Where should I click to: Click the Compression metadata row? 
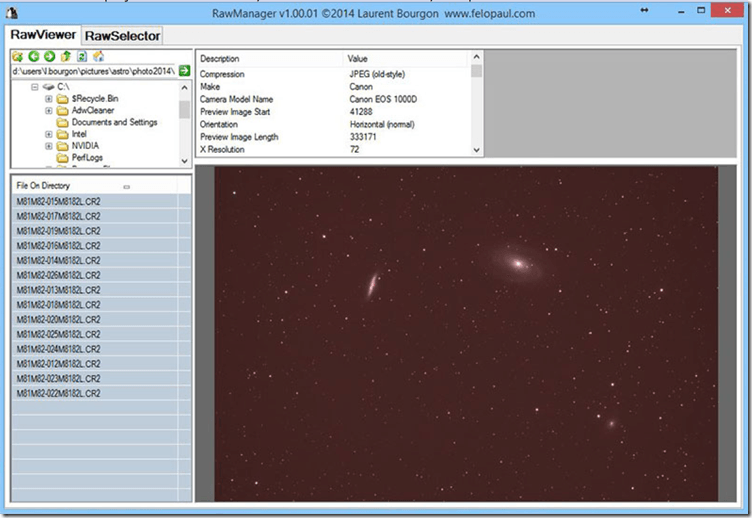334,74
